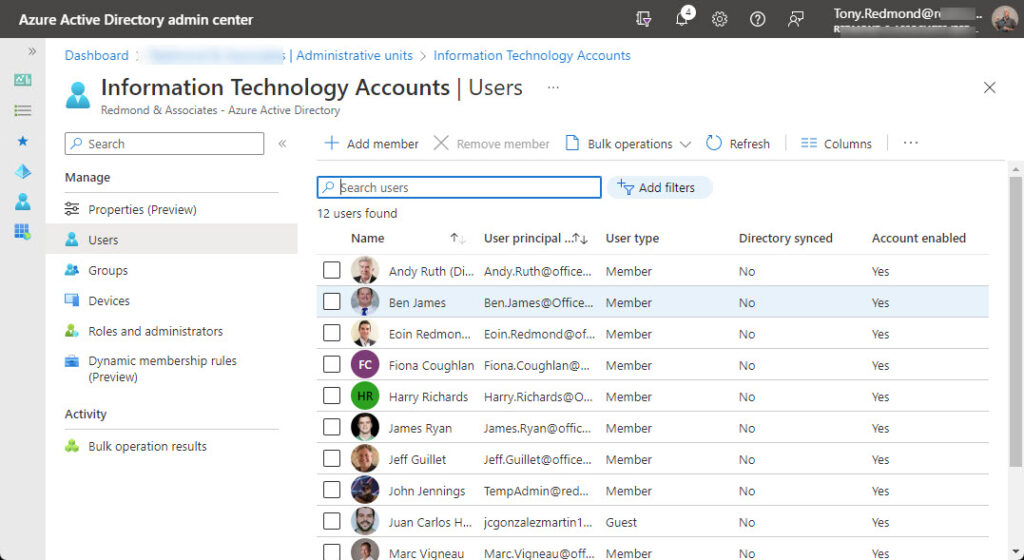Tick the checkbox for James Ryan

332,427
